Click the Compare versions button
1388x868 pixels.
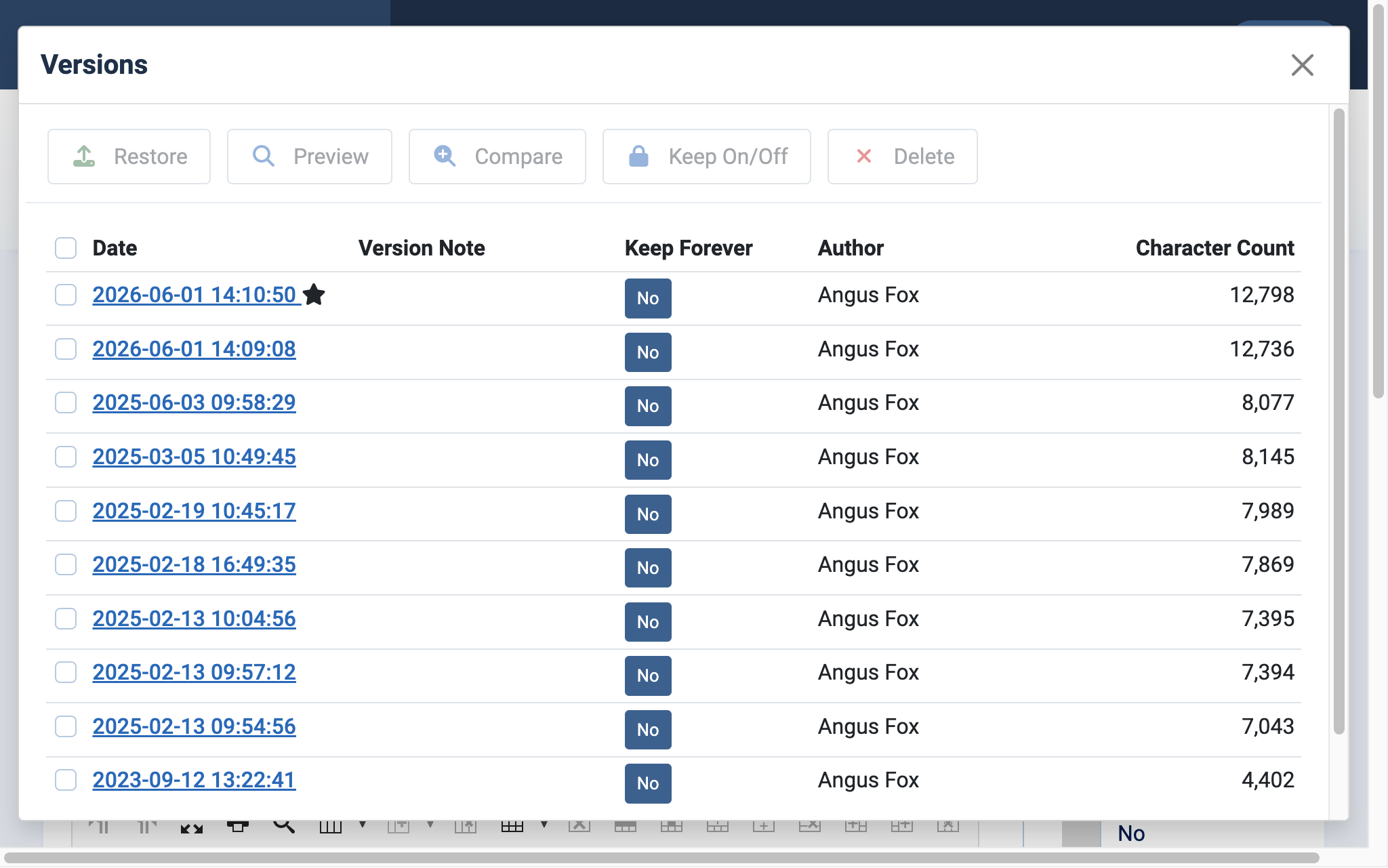[497, 157]
